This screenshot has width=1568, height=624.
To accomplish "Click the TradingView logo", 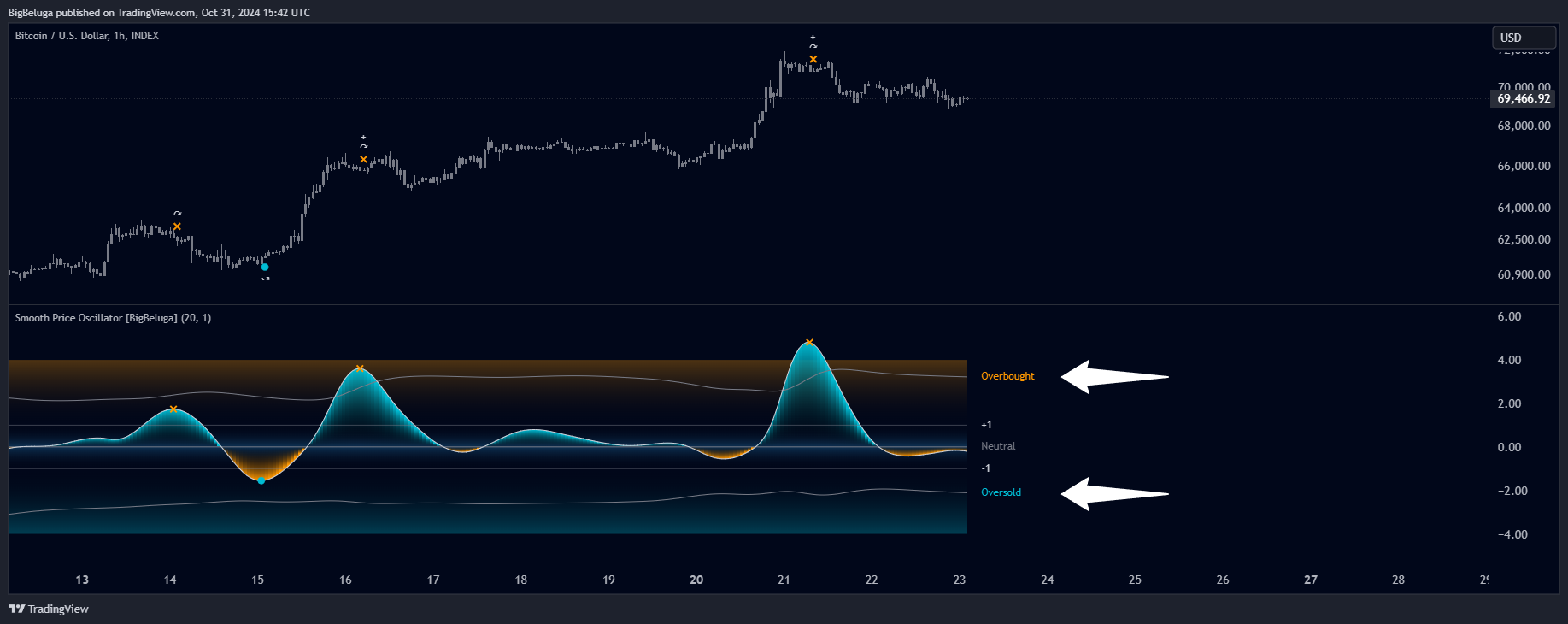I will pyautogui.click(x=49, y=609).
